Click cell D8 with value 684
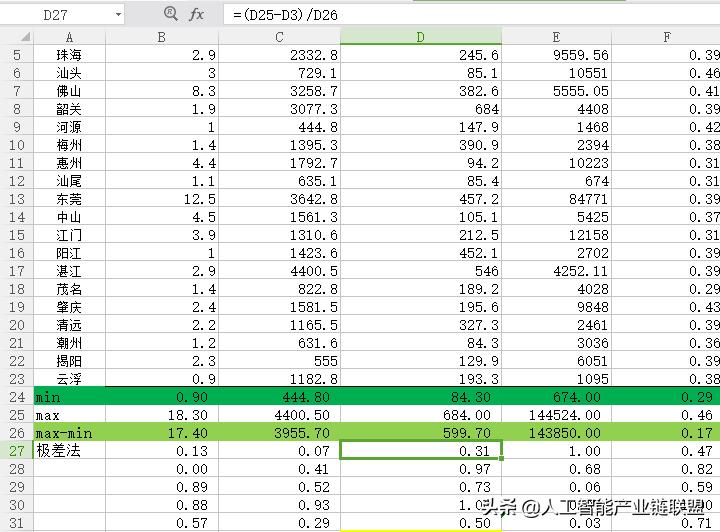The width and height of the screenshot is (720, 532). pos(421,109)
